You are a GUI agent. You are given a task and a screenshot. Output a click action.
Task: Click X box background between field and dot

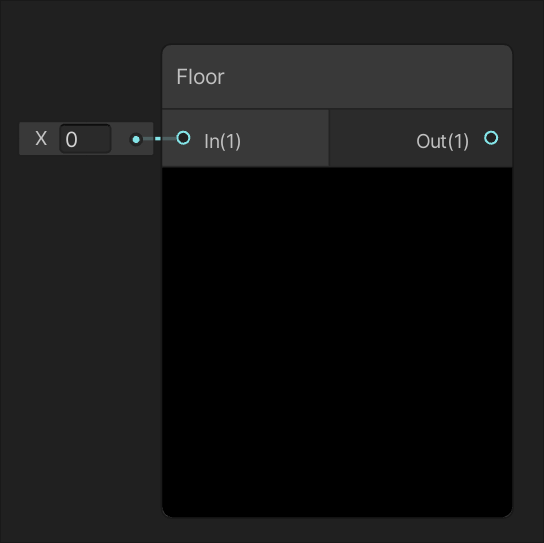(x=120, y=139)
